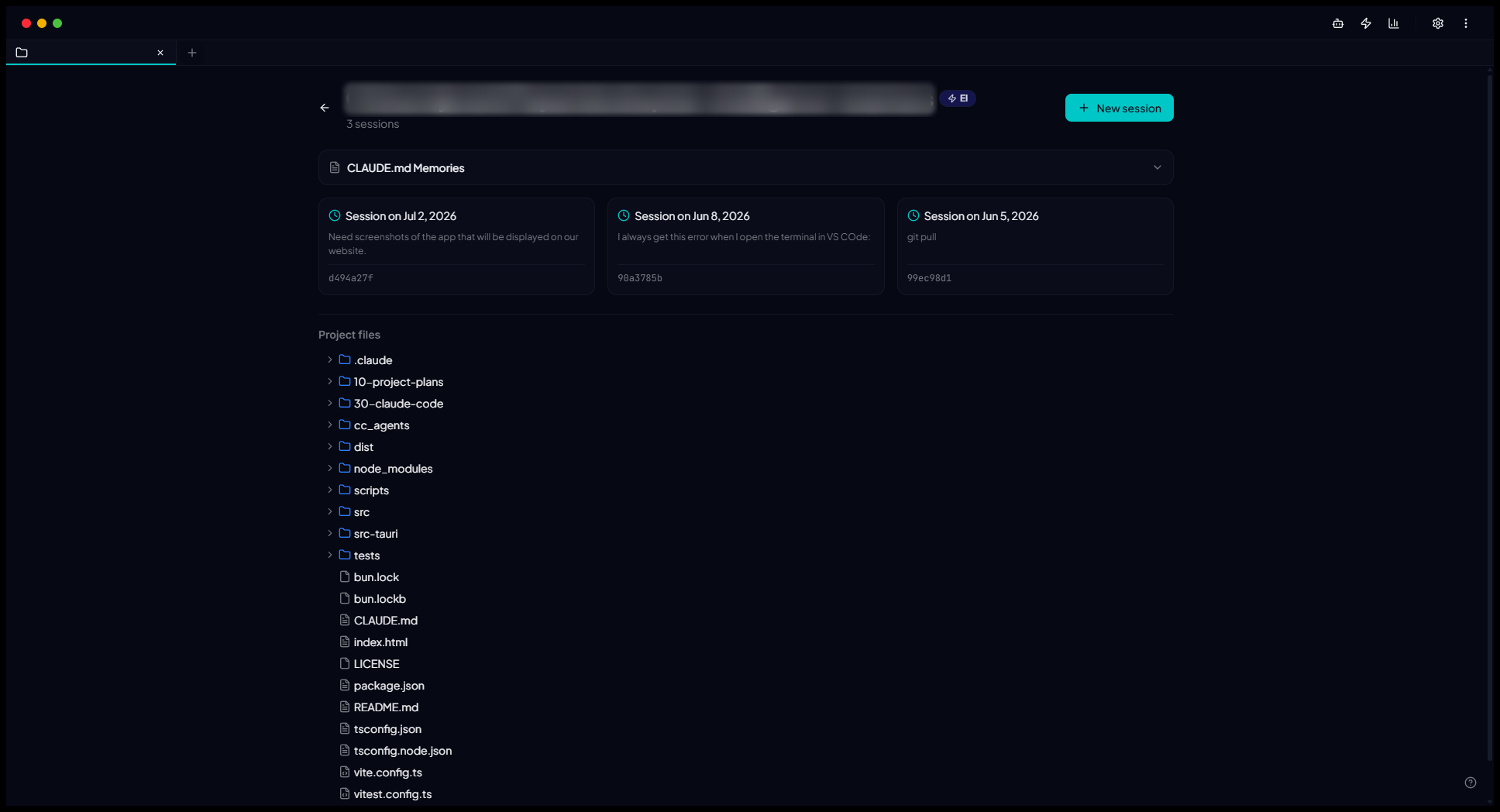1500x812 pixels.
Task: Open the index.html file
Action: coord(380,642)
